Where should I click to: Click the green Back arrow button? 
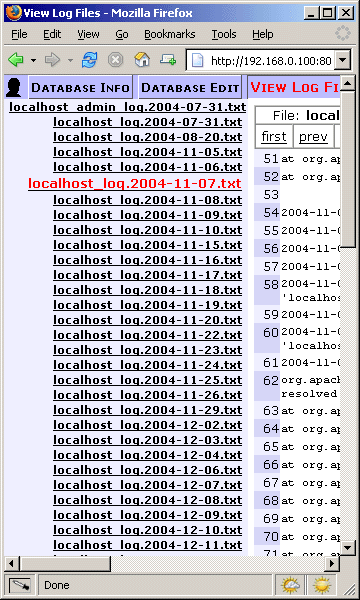(x=16, y=60)
